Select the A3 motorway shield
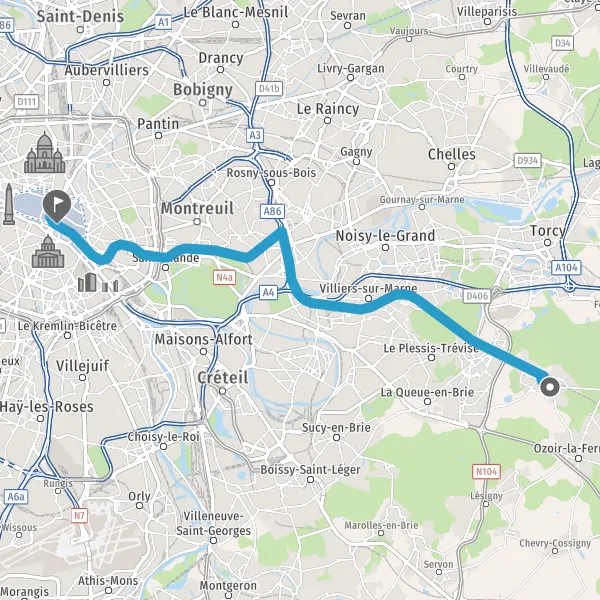Viewport: 600px width, 600px height. [255, 135]
